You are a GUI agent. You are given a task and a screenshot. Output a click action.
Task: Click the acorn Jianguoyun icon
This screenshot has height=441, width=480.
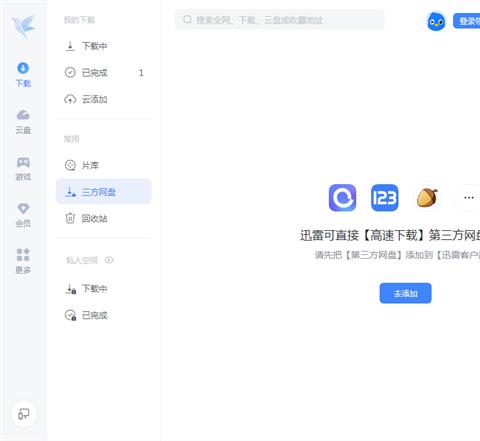tap(427, 198)
